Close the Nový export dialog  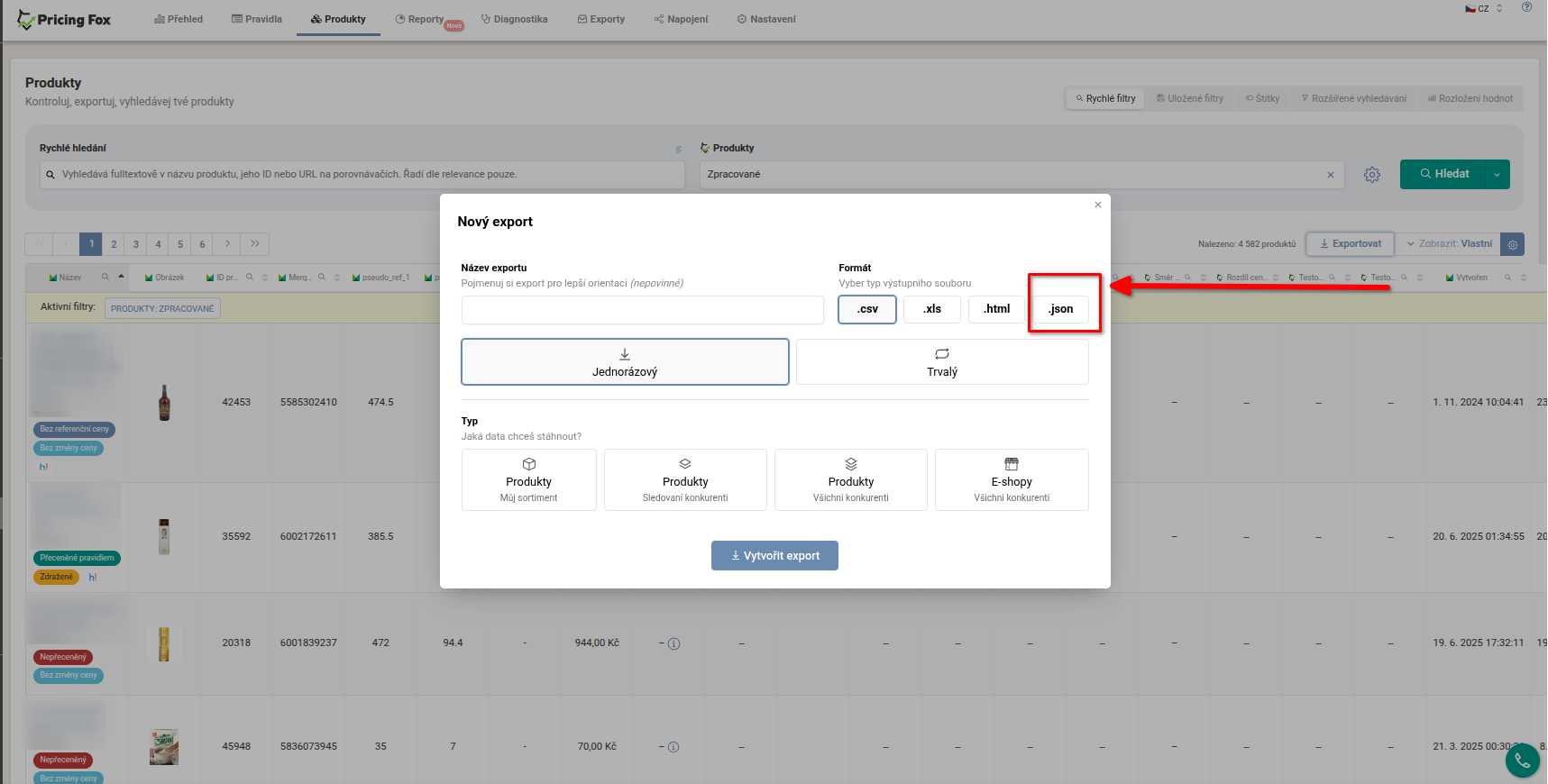coord(1097,205)
